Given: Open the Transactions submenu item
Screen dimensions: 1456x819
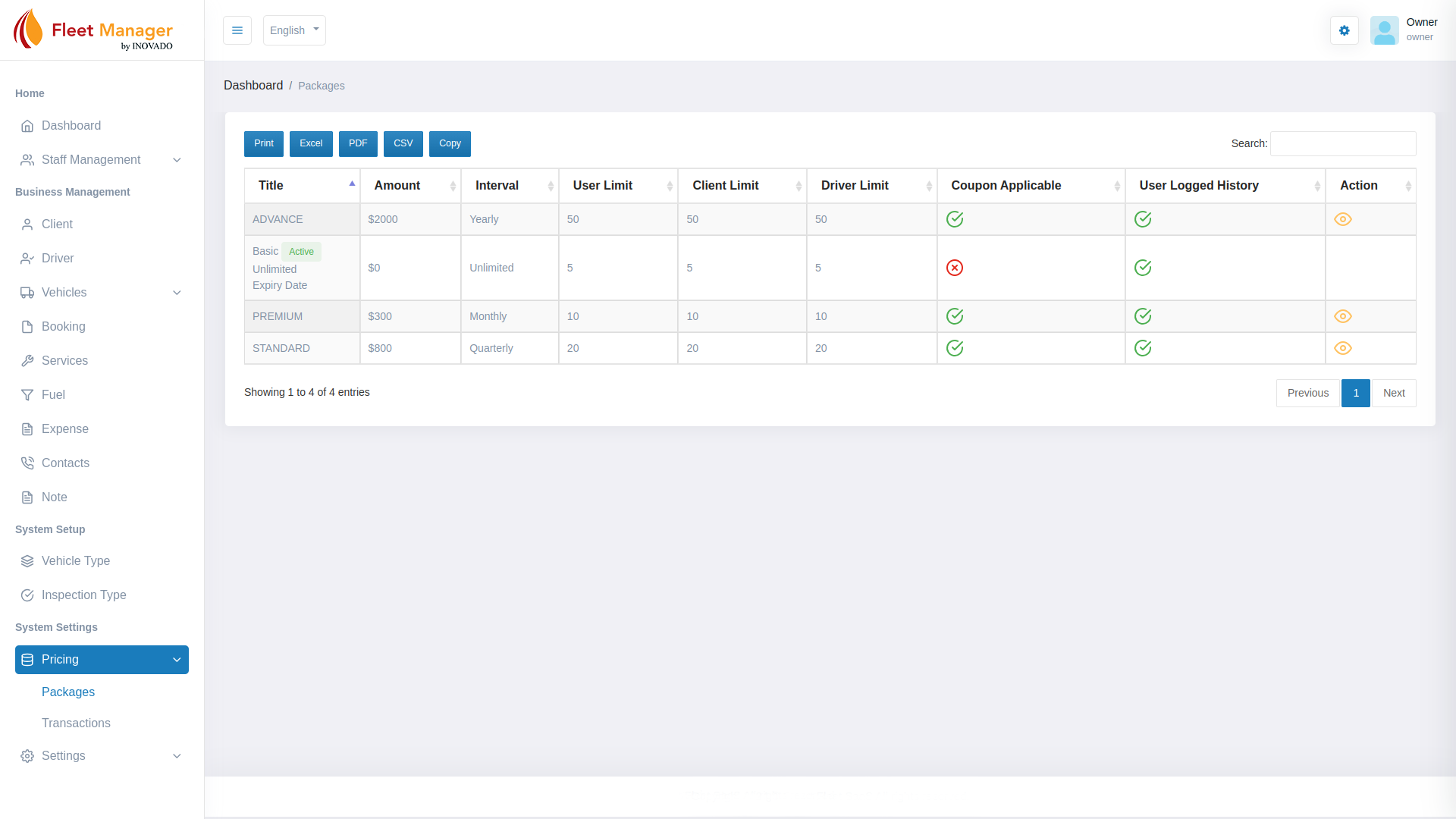Looking at the screenshot, I should [76, 723].
